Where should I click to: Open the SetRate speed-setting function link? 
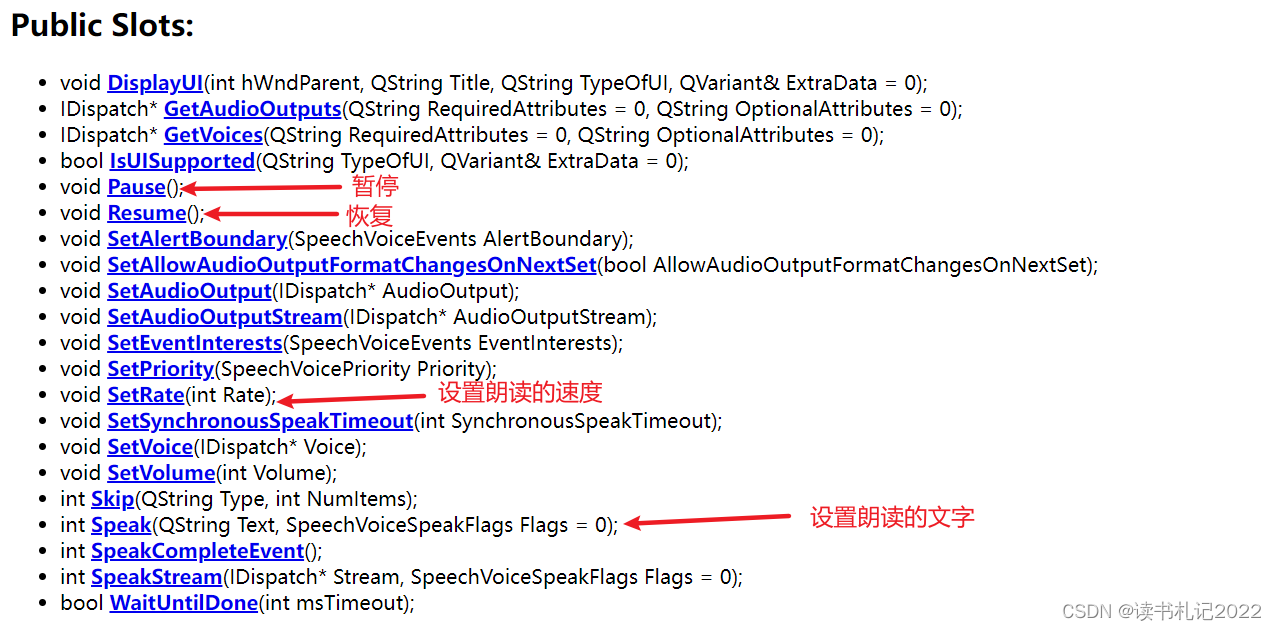point(146,394)
